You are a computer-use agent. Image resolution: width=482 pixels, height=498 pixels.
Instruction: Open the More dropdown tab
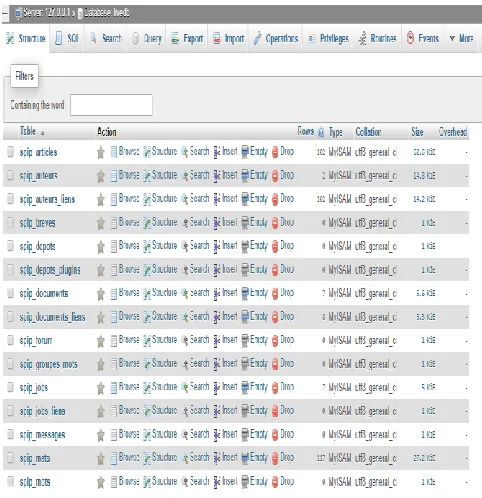click(x=461, y=38)
